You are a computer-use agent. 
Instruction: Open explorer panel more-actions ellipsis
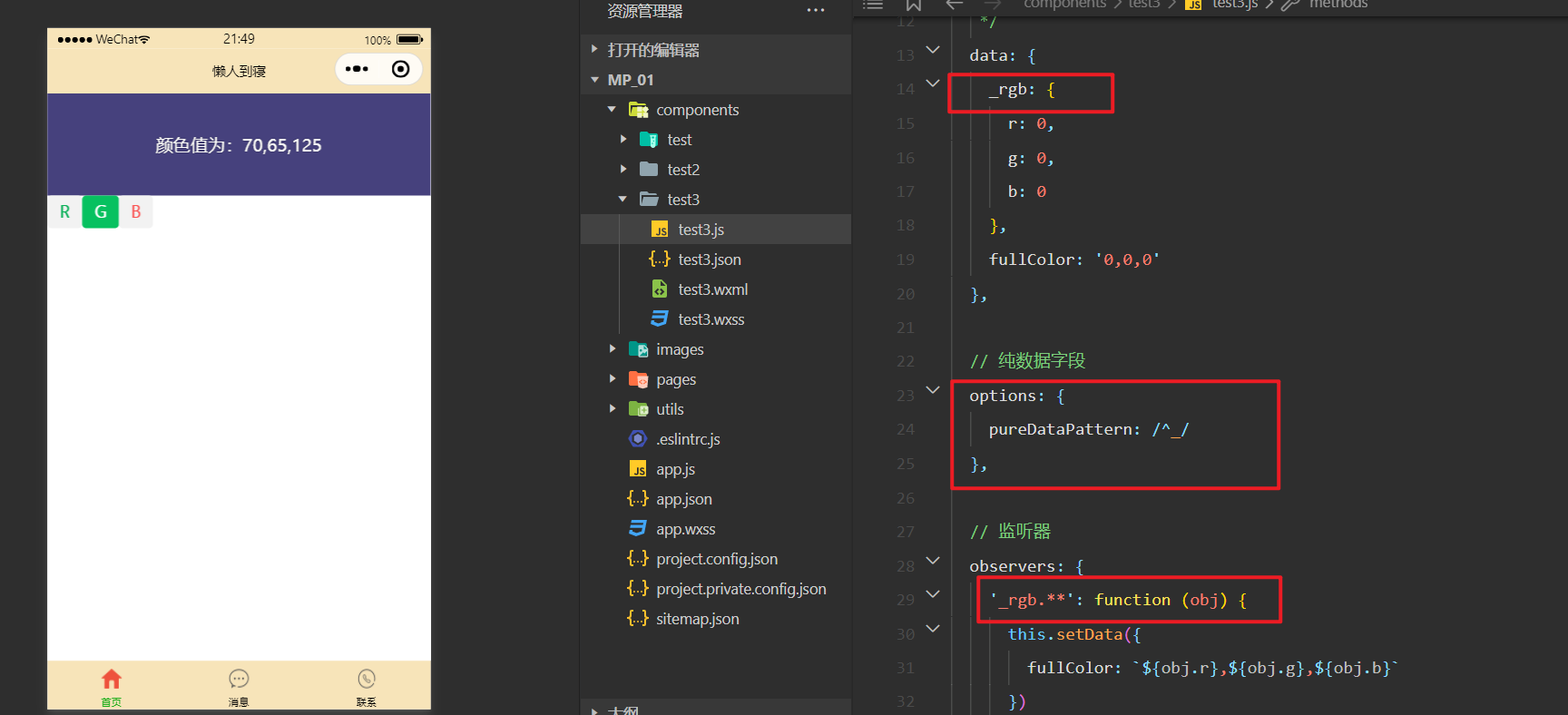pyautogui.click(x=816, y=11)
